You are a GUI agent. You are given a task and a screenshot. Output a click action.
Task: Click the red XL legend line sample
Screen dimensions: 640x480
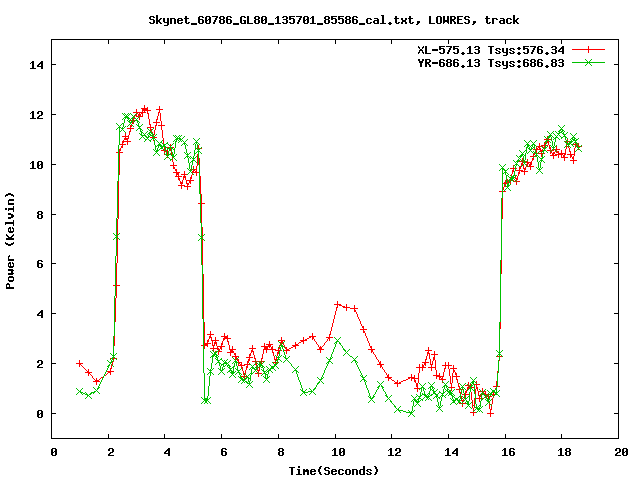tap(588, 50)
